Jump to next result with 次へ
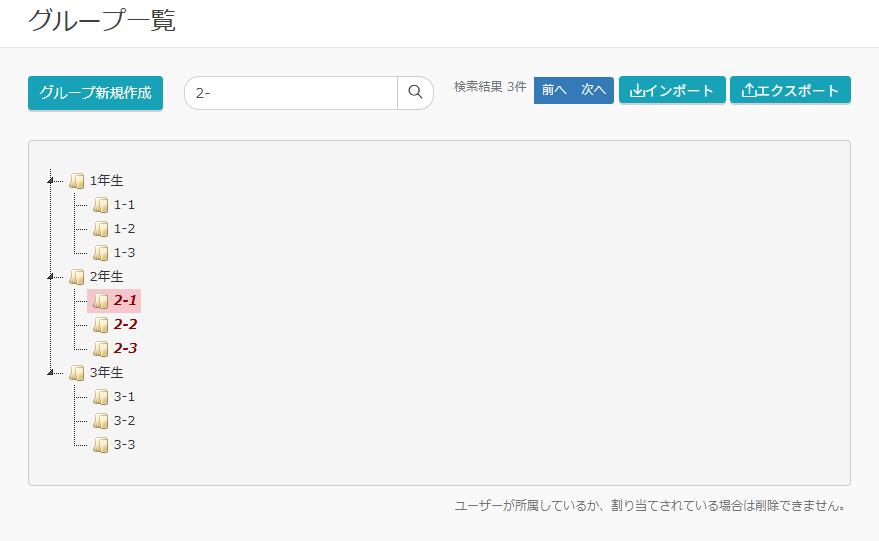 tap(594, 90)
